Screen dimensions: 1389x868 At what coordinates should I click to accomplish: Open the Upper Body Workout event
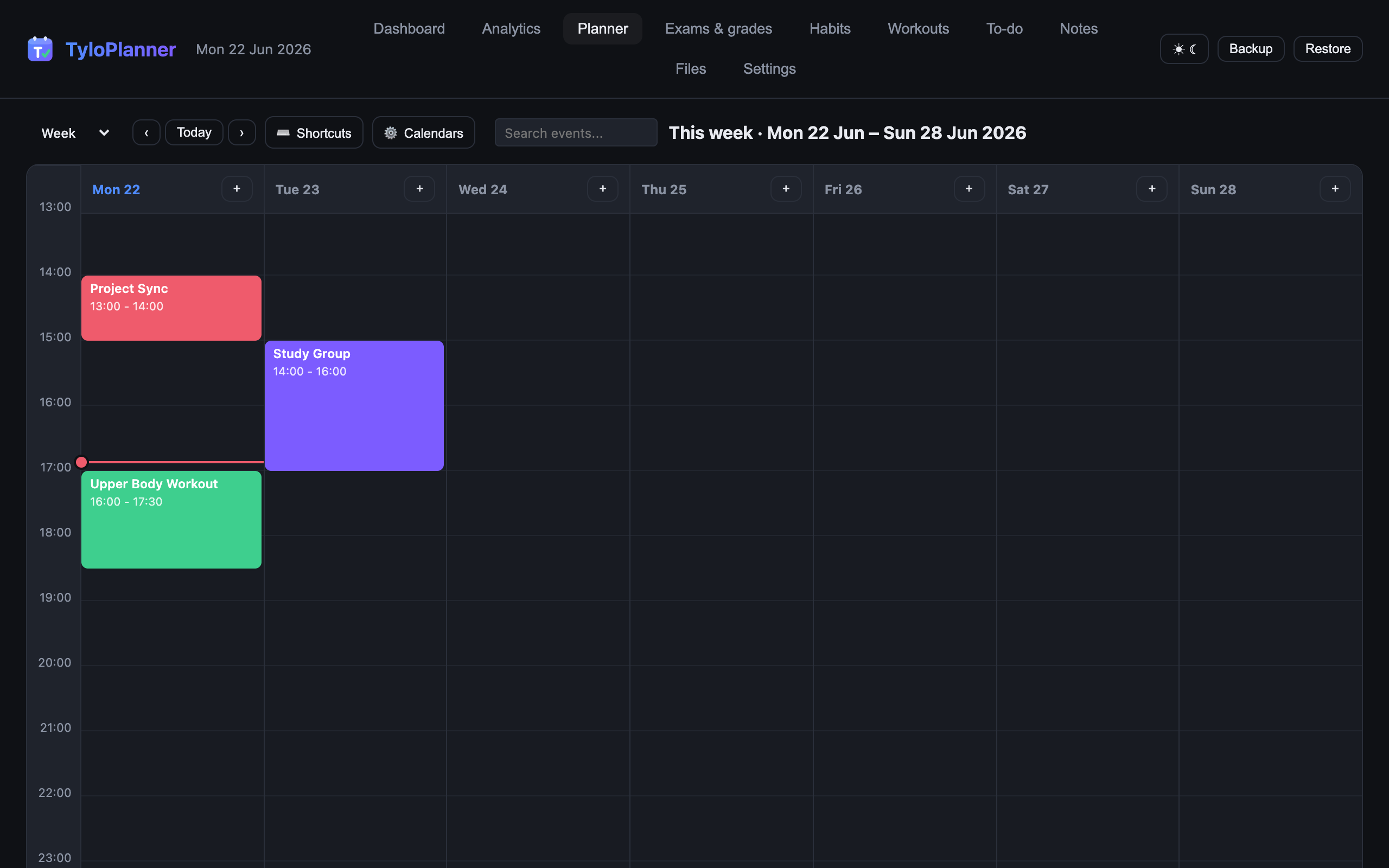click(171, 520)
